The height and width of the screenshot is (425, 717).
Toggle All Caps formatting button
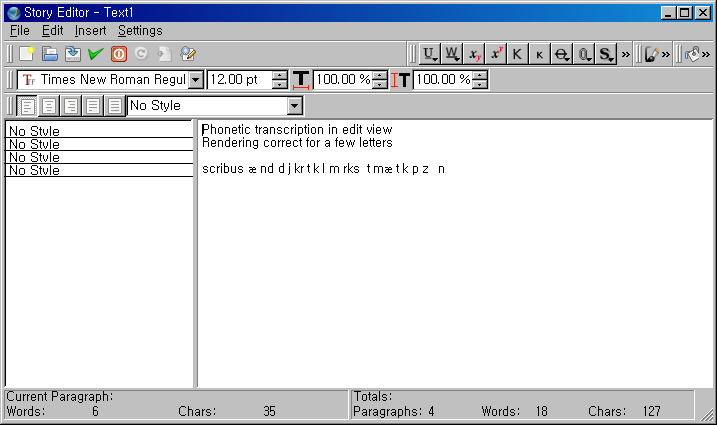tap(518, 54)
